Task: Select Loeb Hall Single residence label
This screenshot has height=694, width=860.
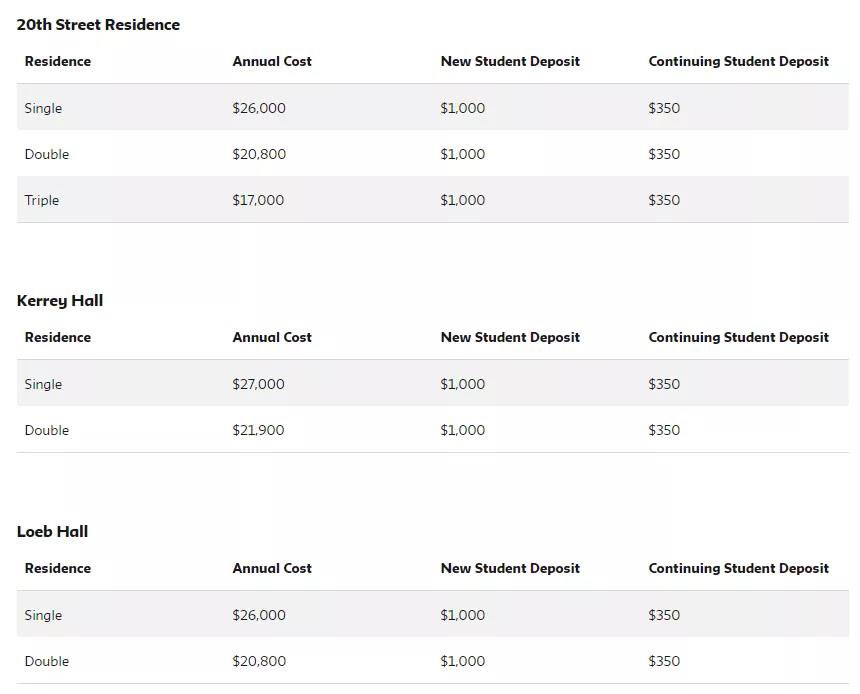Action: 43,616
